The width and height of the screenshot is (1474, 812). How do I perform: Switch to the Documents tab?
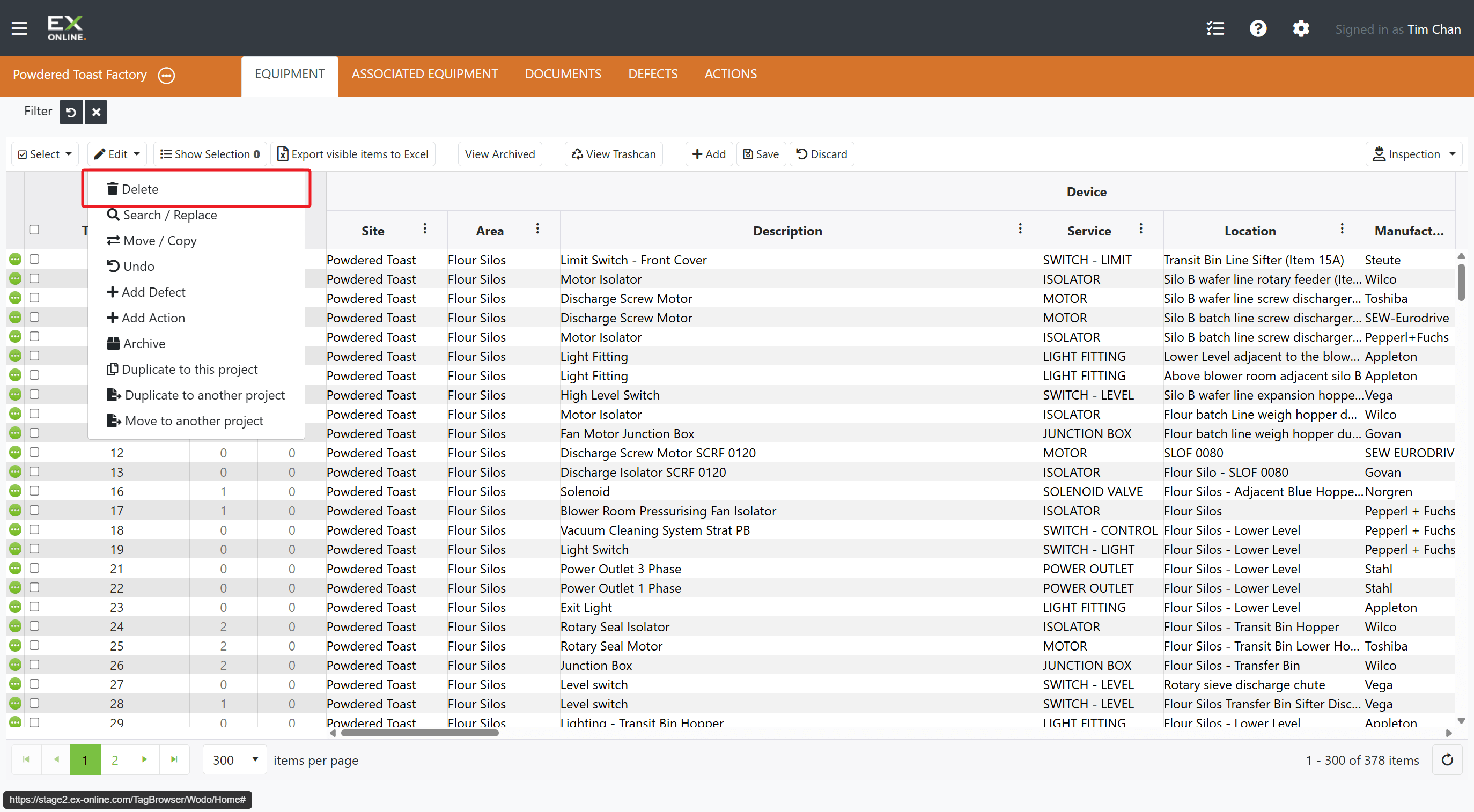point(563,74)
